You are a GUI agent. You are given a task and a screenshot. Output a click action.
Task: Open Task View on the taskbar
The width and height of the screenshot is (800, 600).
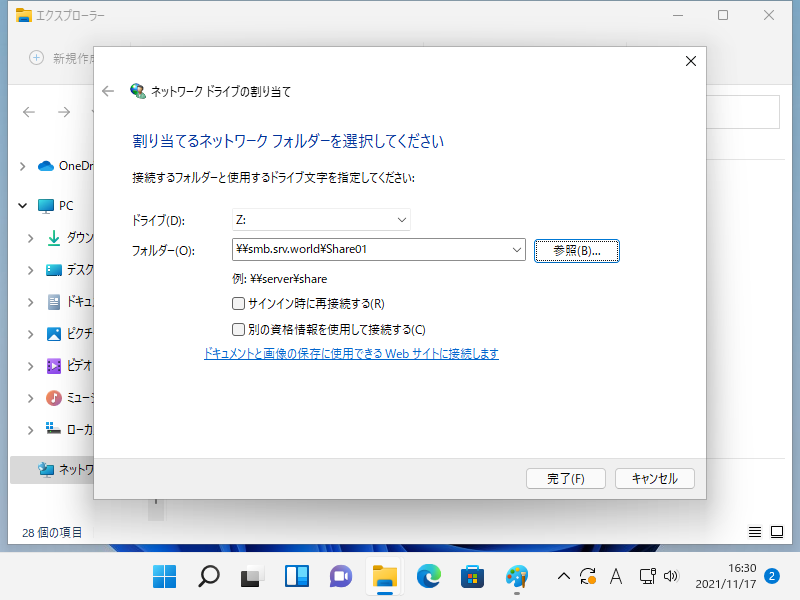[x=252, y=576]
